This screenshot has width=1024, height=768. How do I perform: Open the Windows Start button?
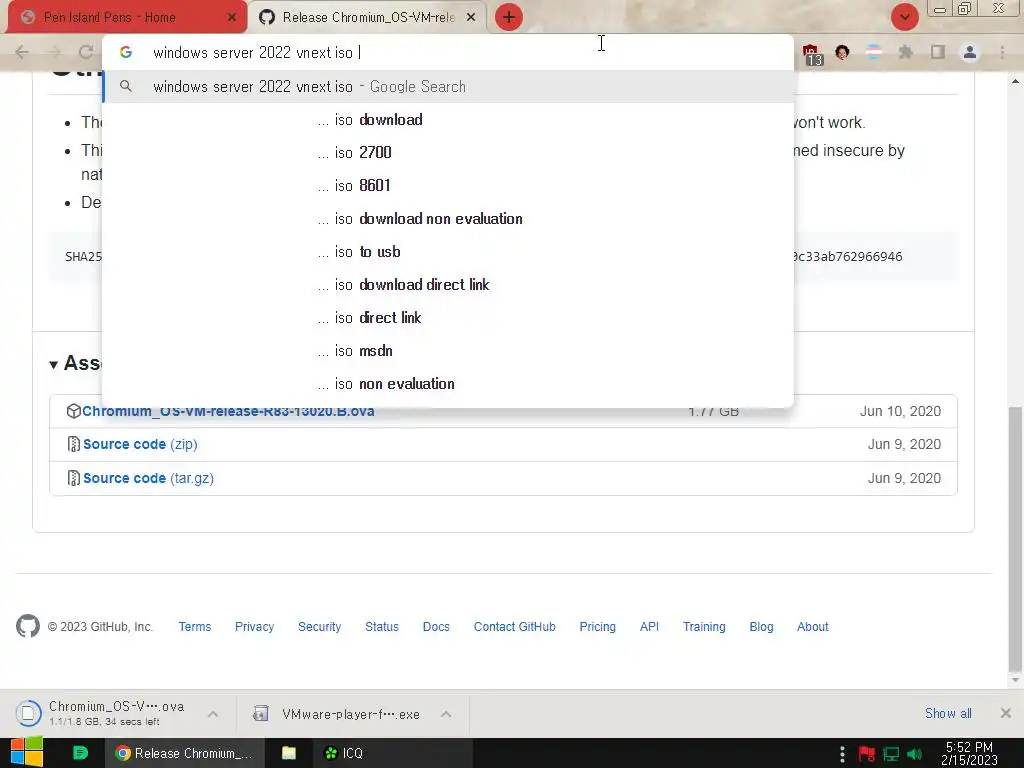[x=27, y=752]
